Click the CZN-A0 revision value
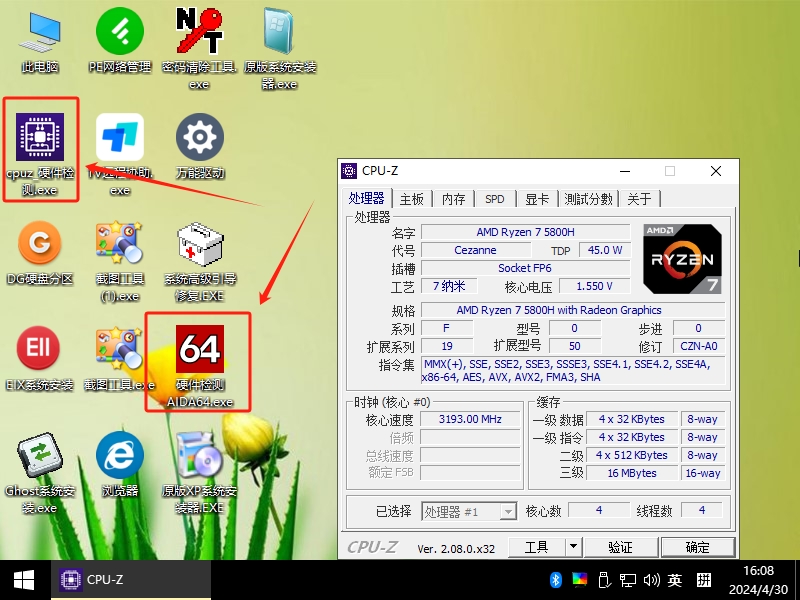This screenshot has height=600, width=800. tap(699, 346)
